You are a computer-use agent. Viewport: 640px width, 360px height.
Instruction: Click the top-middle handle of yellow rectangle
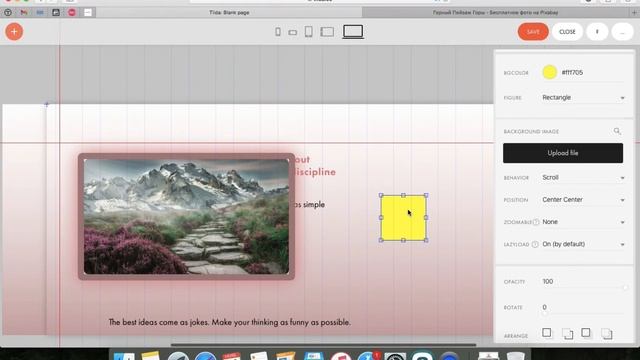click(403, 196)
